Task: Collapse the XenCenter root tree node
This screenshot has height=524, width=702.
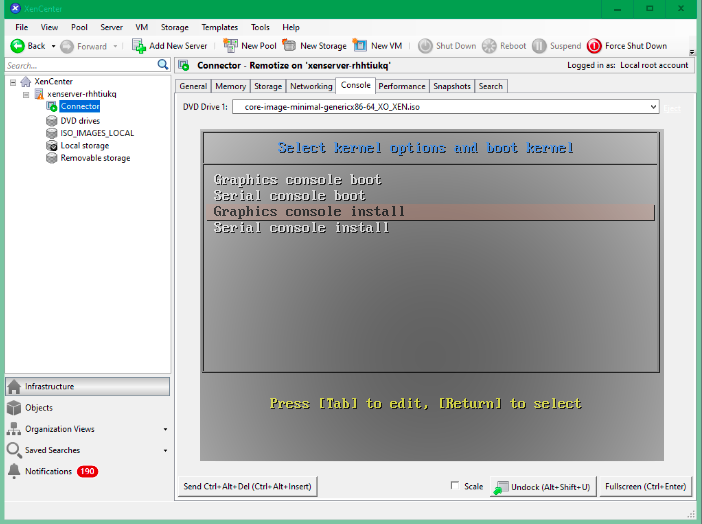Action: [13, 82]
